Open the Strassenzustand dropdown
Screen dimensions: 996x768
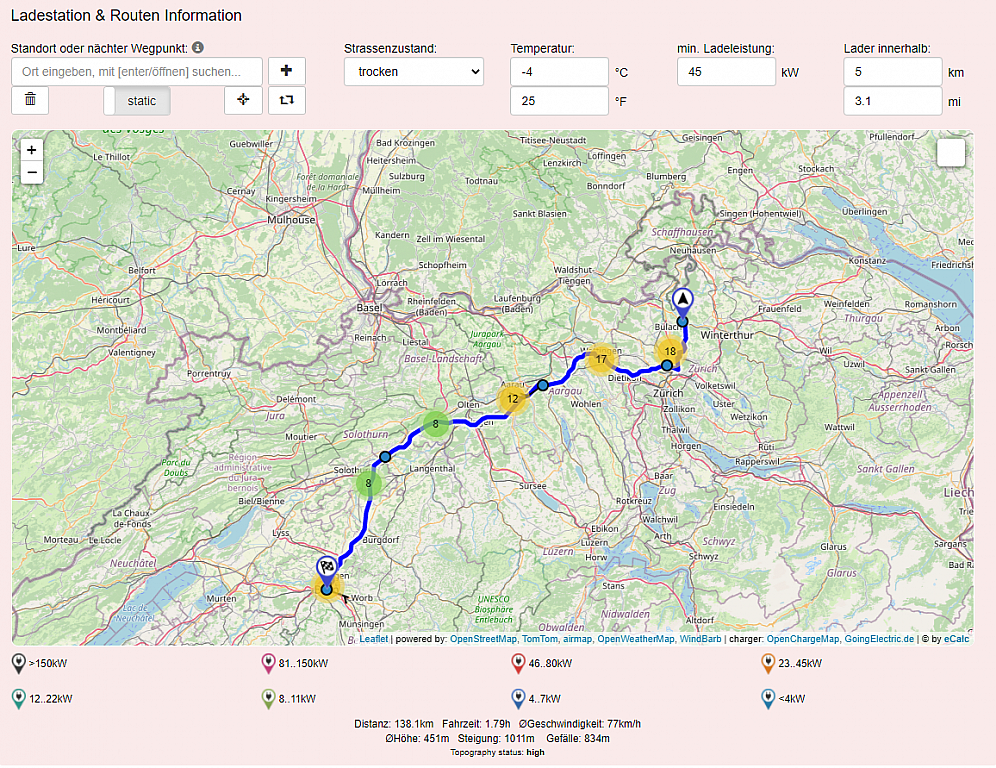tap(413, 72)
